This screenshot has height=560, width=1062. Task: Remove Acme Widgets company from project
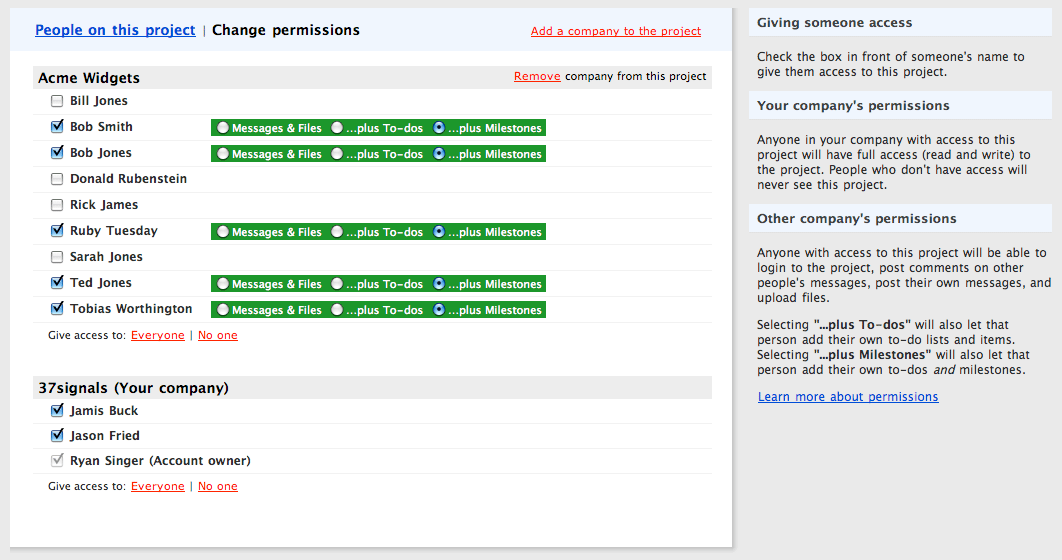pos(537,76)
